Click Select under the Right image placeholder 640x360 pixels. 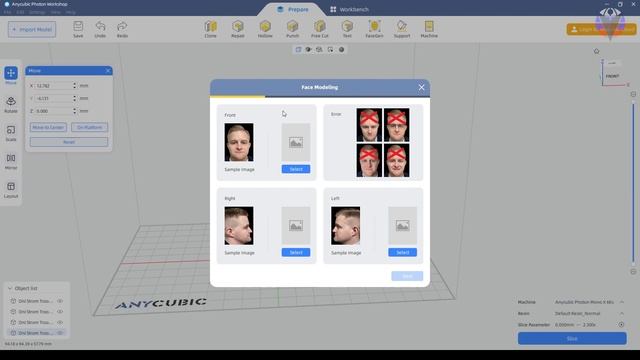click(296, 252)
